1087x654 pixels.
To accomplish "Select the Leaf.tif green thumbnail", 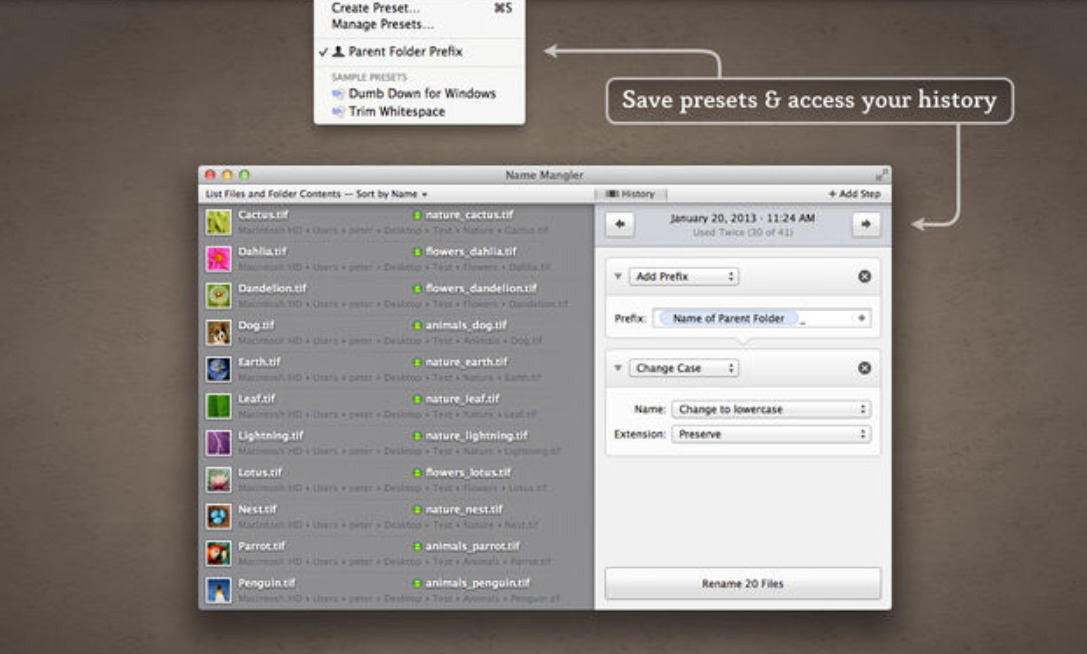I will pos(218,406).
